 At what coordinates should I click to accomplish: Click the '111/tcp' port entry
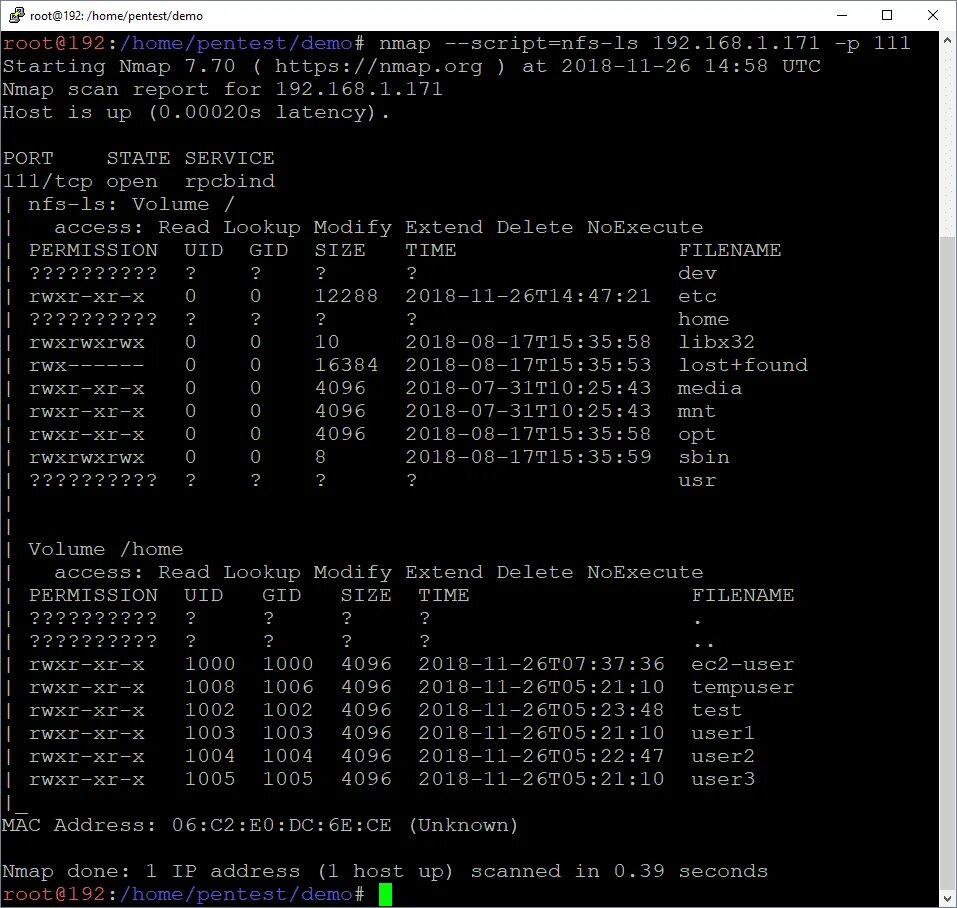[x=48, y=182]
